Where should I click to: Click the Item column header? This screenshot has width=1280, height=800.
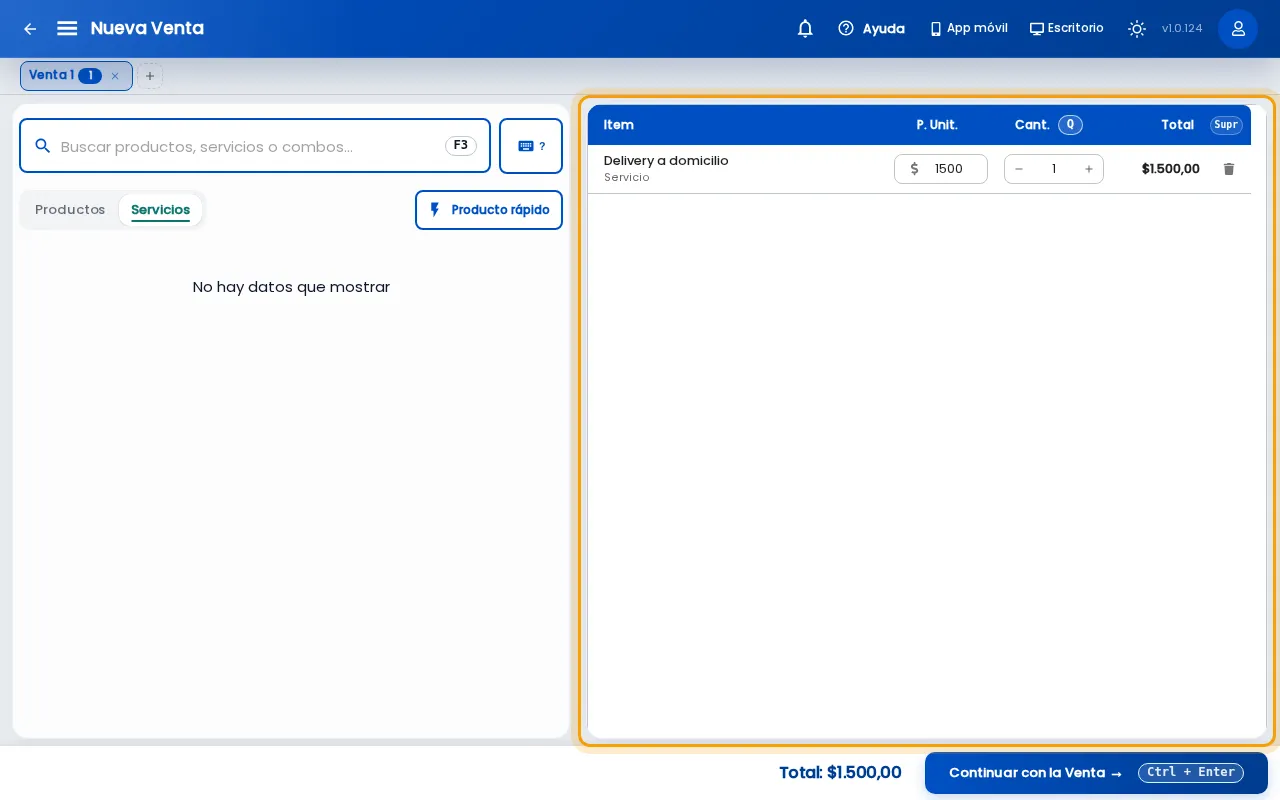click(619, 125)
